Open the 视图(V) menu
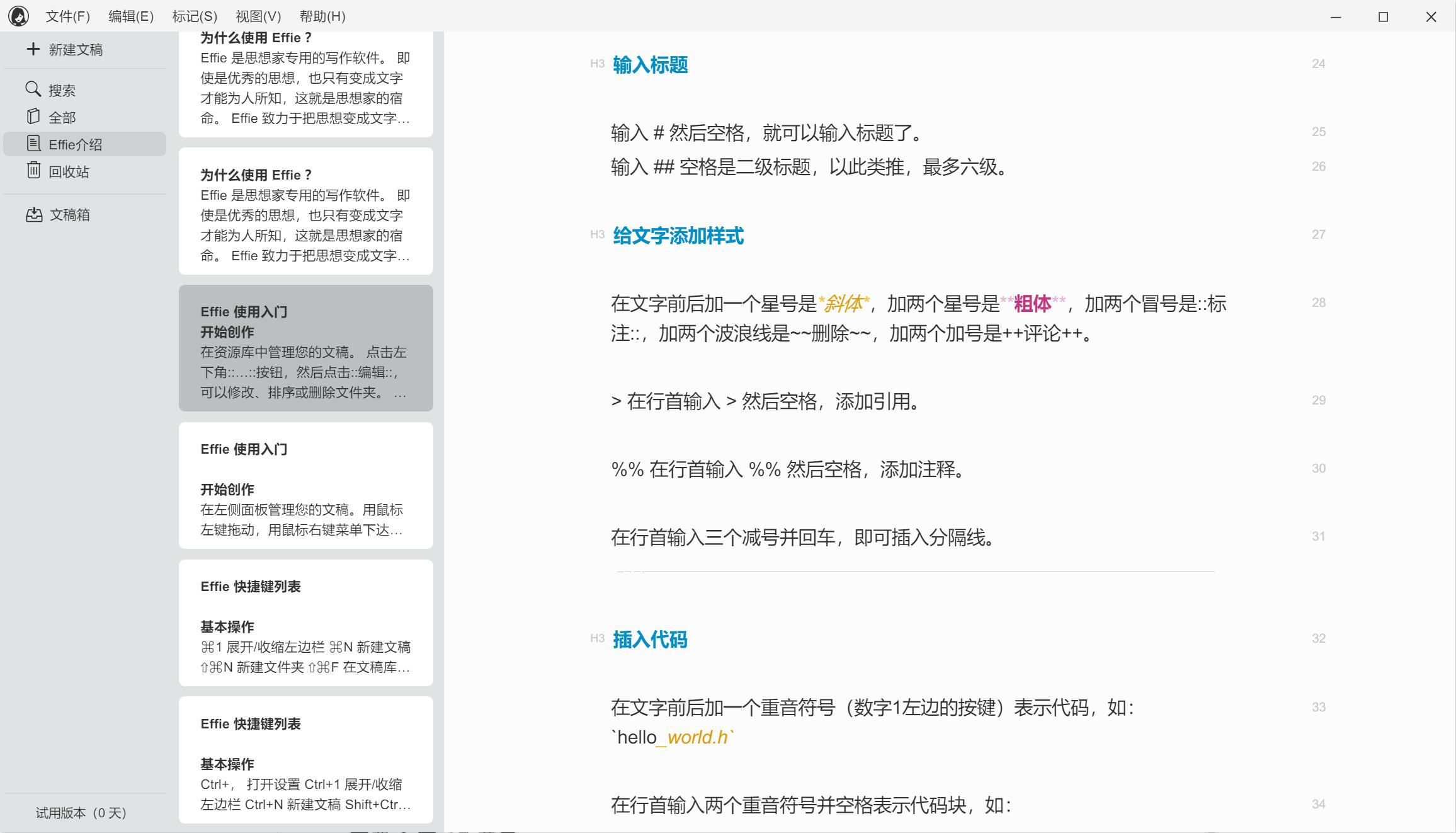Image resolution: width=1456 pixels, height=833 pixels. tap(258, 16)
